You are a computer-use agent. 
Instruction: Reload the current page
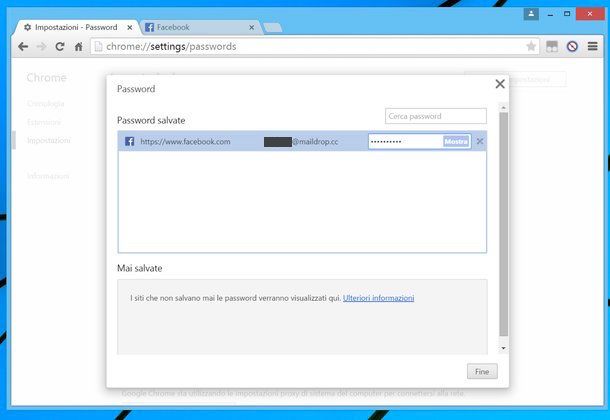pos(60,47)
